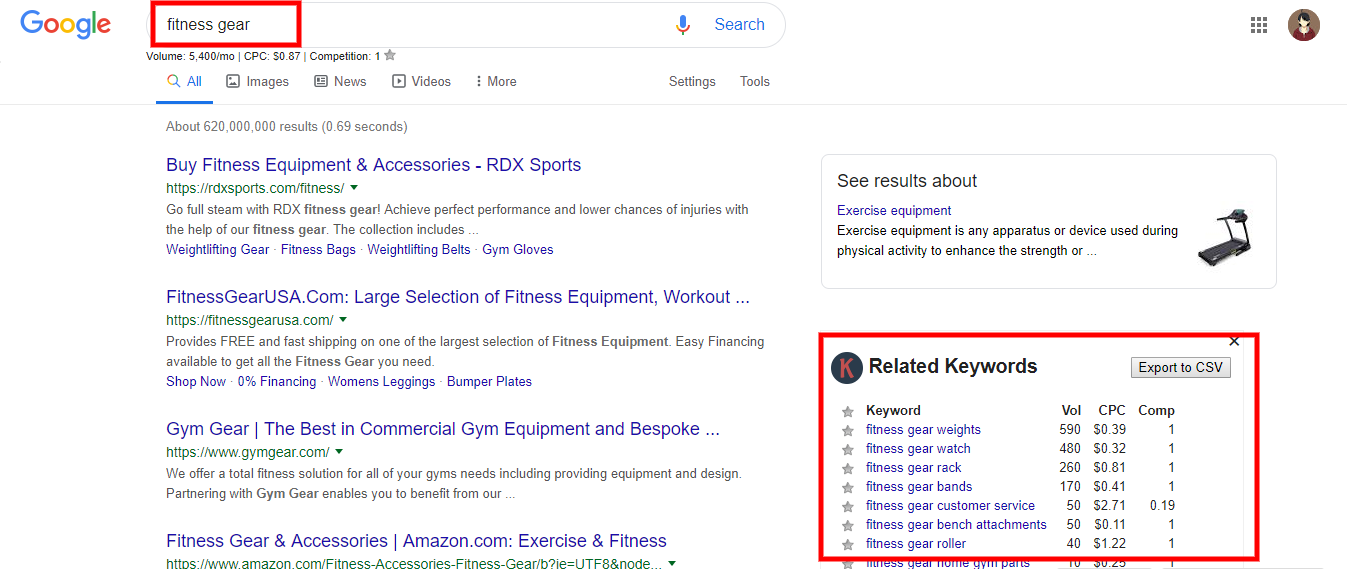Star the keyword 'fitness gear roller'

(x=848, y=544)
